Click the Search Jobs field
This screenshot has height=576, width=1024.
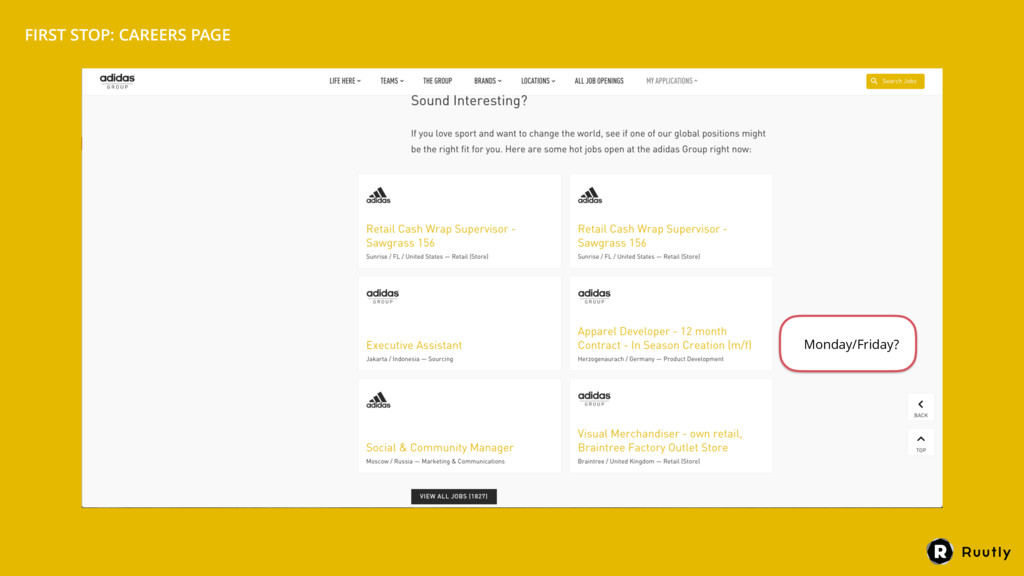[895, 81]
